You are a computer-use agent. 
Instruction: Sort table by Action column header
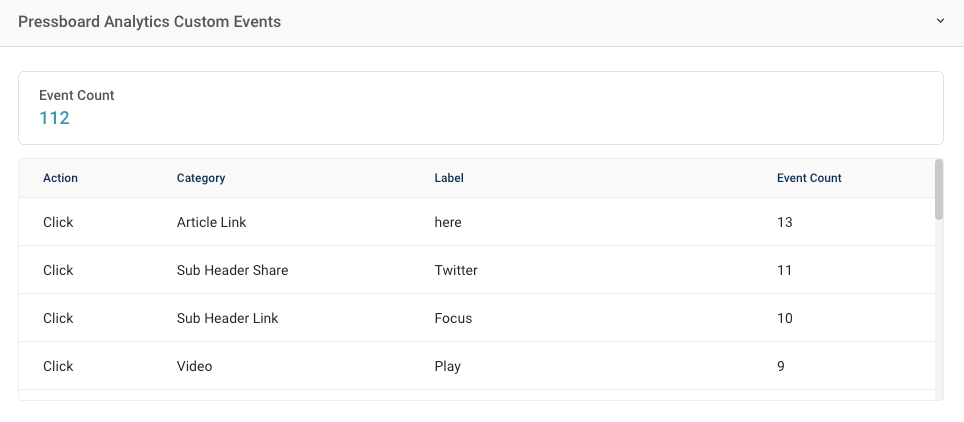pyautogui.click(x=60, y=178)
